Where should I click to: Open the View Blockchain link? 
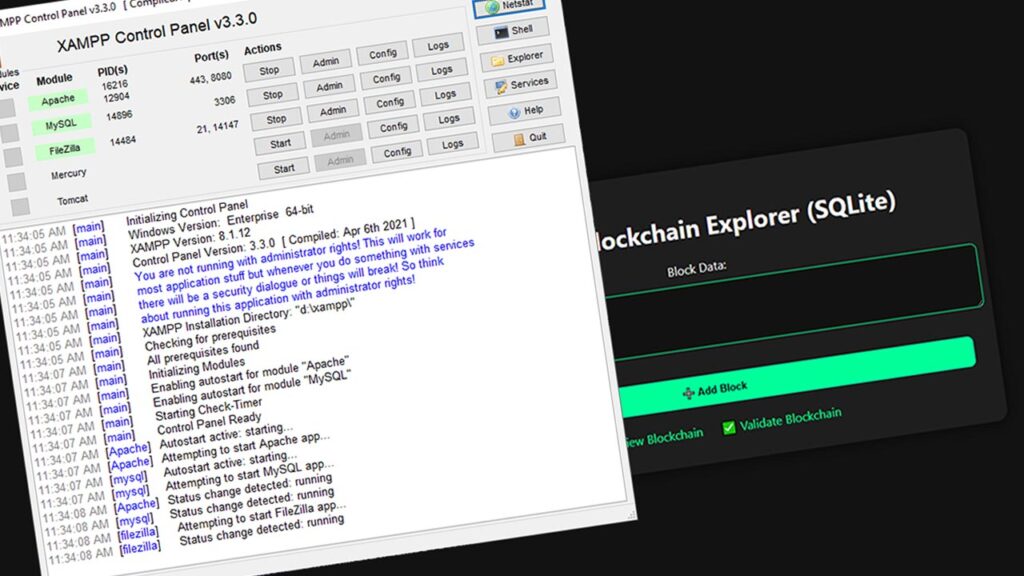pyautogui.click(x=664, y=438)
